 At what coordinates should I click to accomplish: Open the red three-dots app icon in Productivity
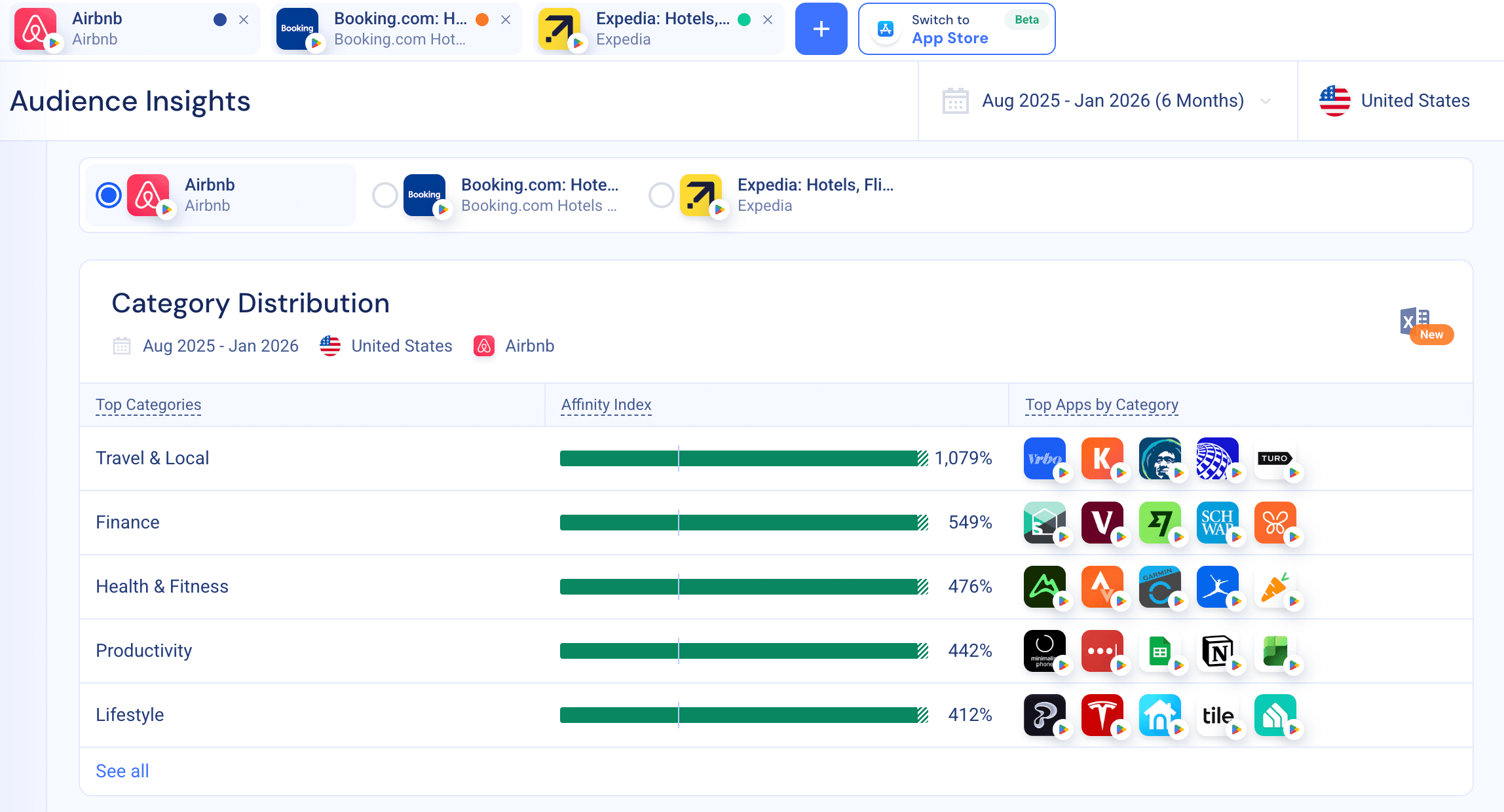(x=1102, y=651)
